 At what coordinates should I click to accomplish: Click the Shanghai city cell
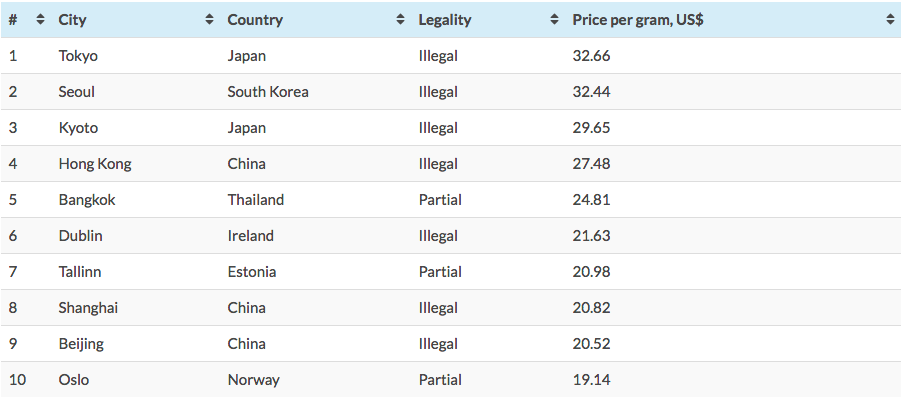[88, 307]
